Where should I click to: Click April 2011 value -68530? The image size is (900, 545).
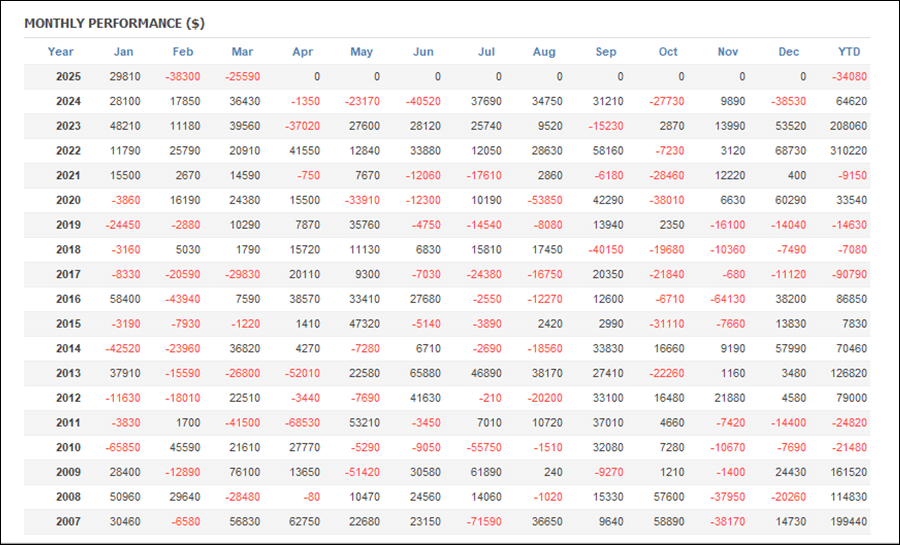[x=302, y=423]
